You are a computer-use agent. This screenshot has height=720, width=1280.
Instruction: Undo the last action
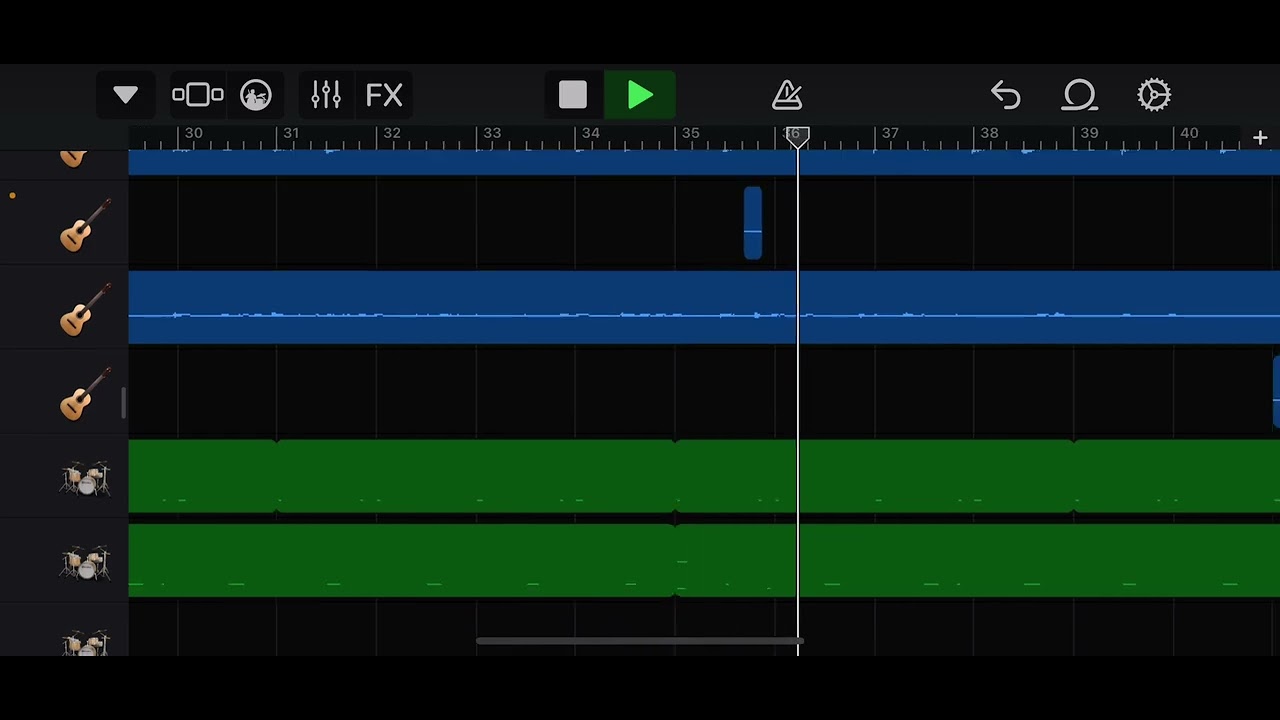point(1006,95)
